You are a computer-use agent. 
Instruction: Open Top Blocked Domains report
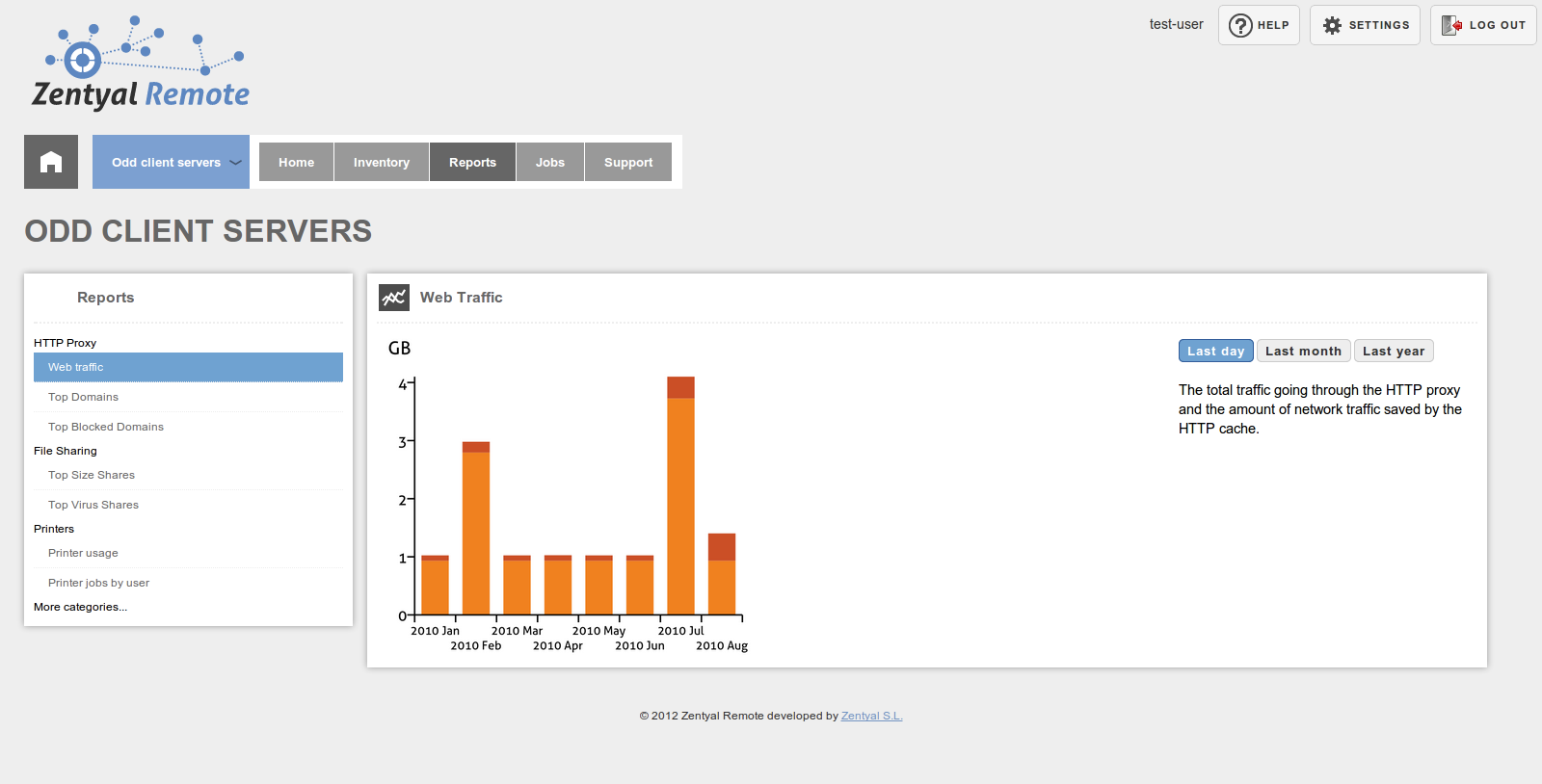pyautogui.click(x=188, y=427)
